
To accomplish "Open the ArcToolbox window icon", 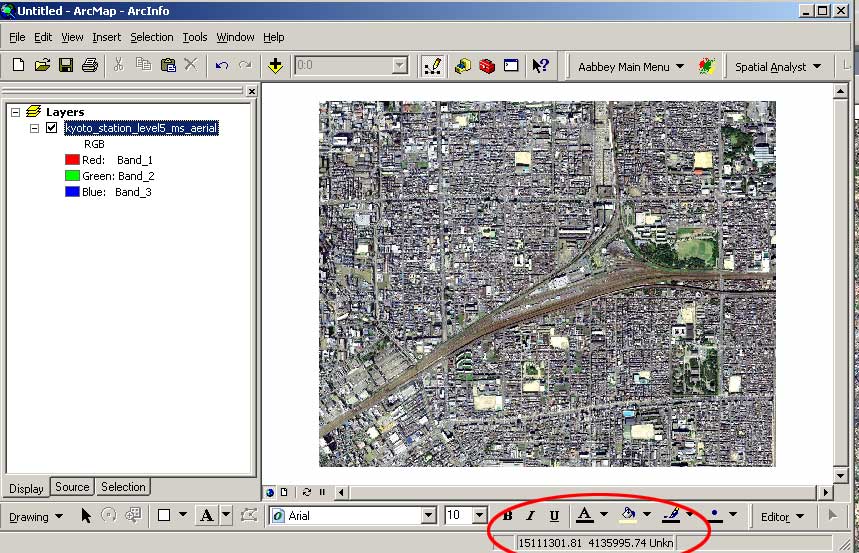I will (487, 66).
